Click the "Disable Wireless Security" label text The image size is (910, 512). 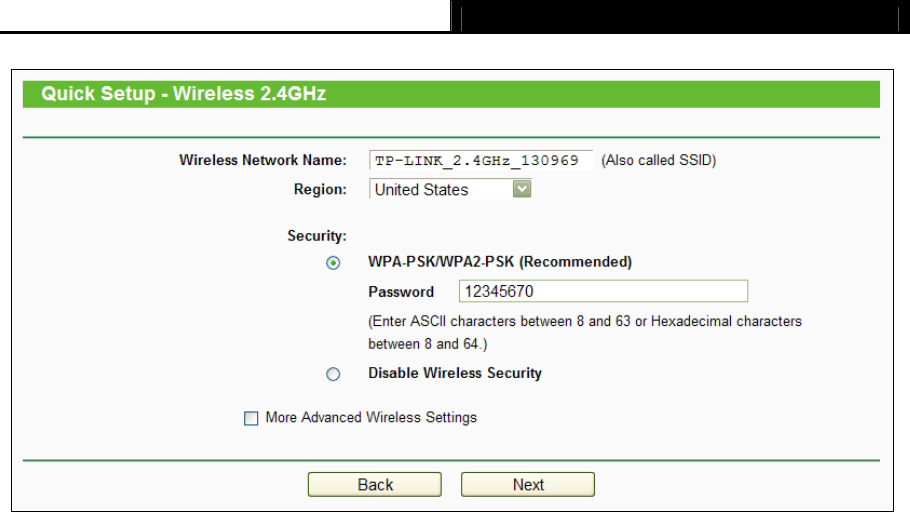coord(455,373)
